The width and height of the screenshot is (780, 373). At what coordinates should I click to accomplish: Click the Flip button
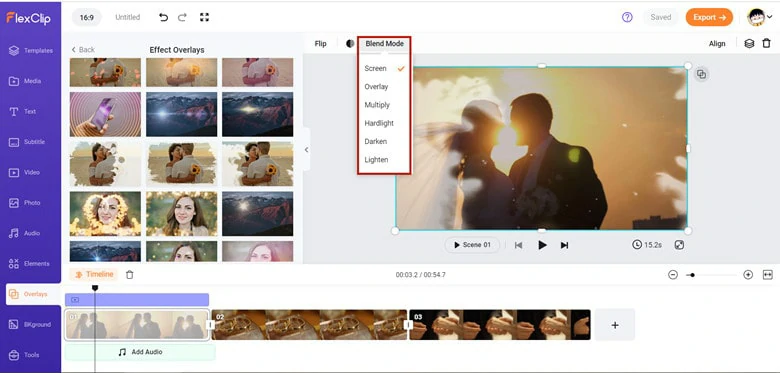point(320,44)
